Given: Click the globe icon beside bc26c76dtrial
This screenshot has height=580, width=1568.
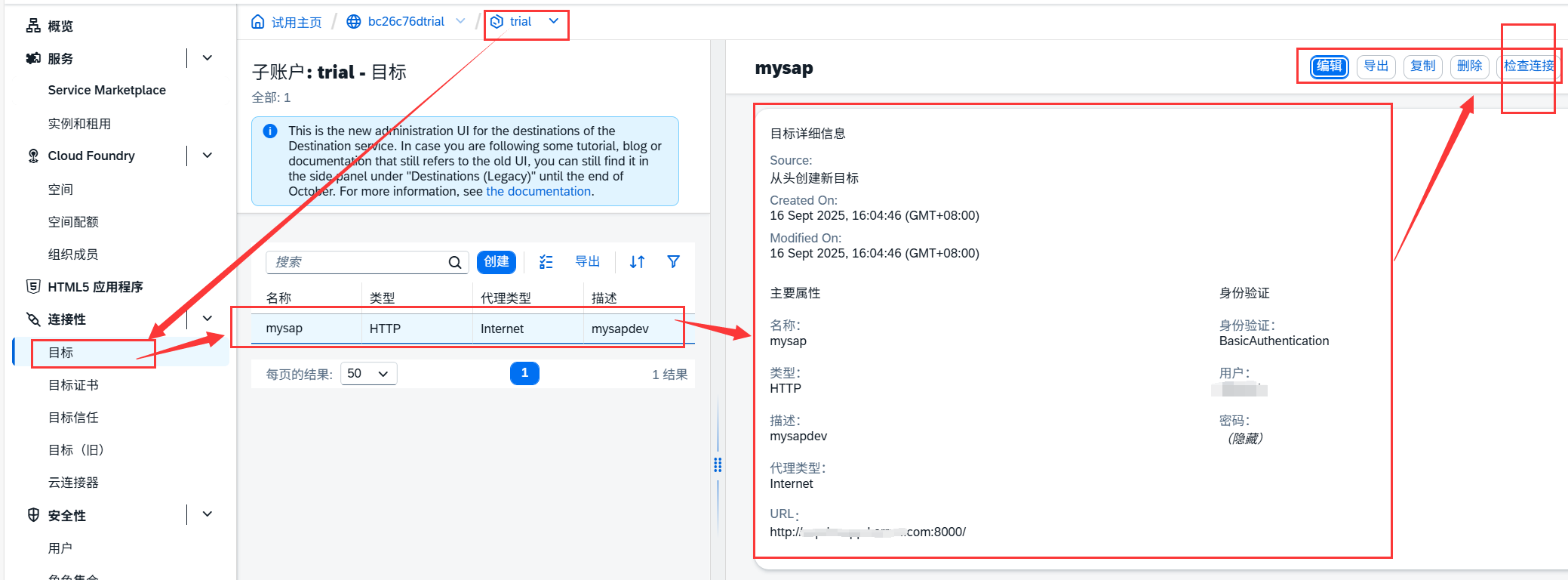Looking at the screenshot, I should pos(353,21).
